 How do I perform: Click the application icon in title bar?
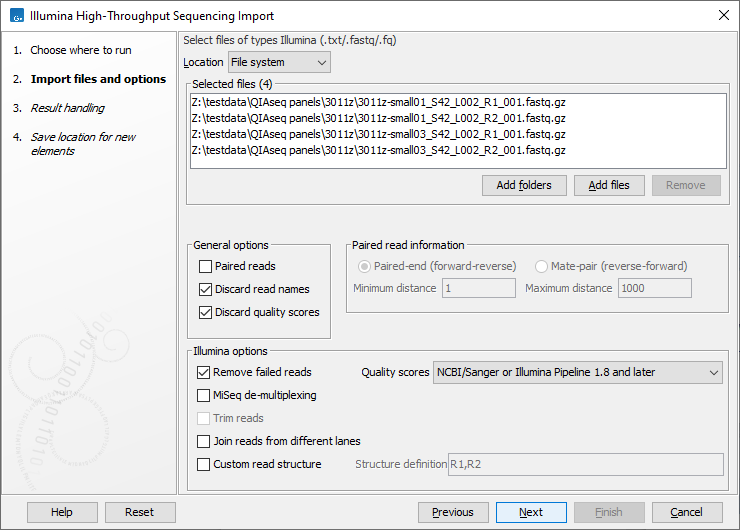[x=15, y=16]
